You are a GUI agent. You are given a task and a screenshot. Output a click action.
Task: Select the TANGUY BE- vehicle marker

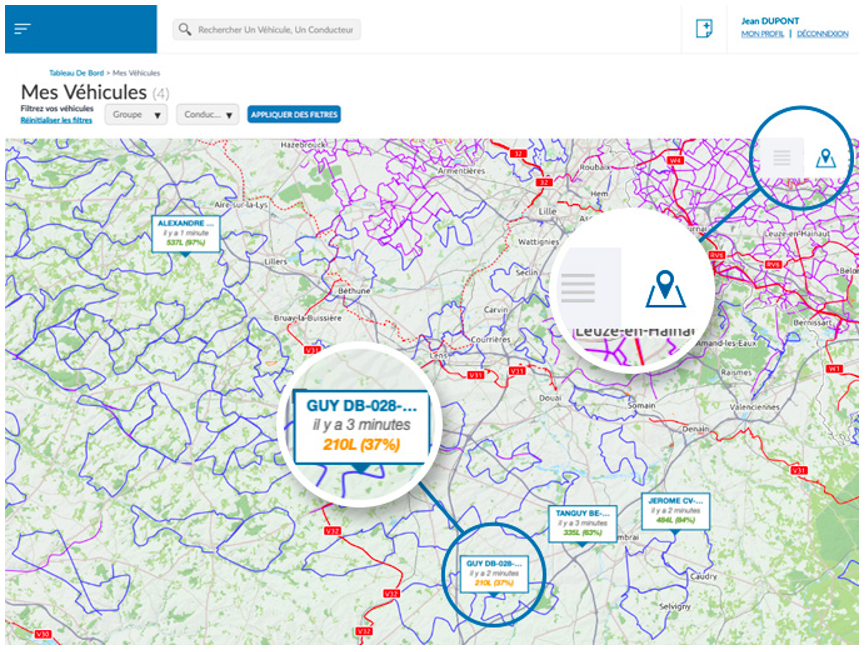582,523
